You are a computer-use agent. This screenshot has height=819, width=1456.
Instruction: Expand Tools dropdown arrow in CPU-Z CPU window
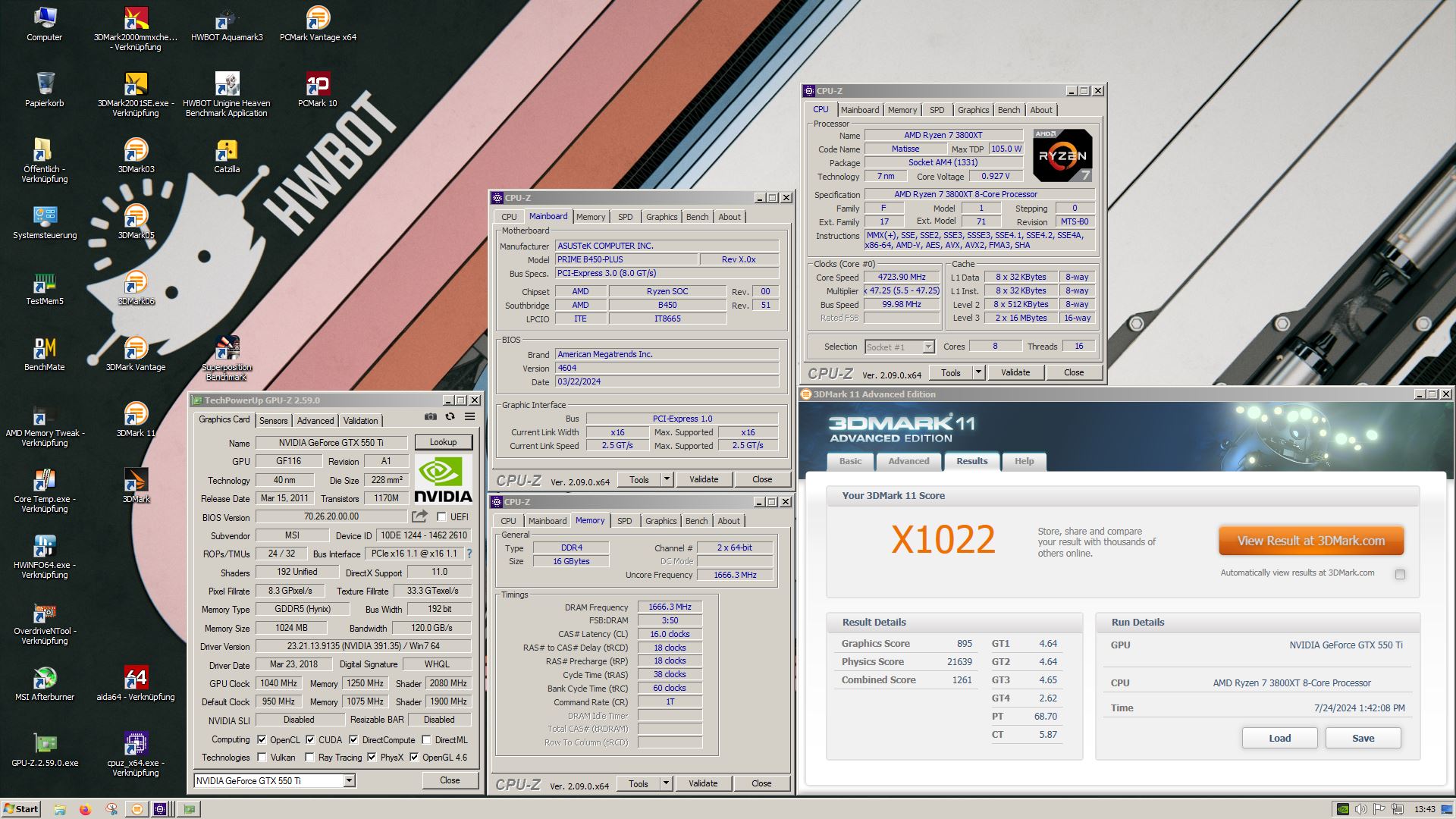coord(978,372)
